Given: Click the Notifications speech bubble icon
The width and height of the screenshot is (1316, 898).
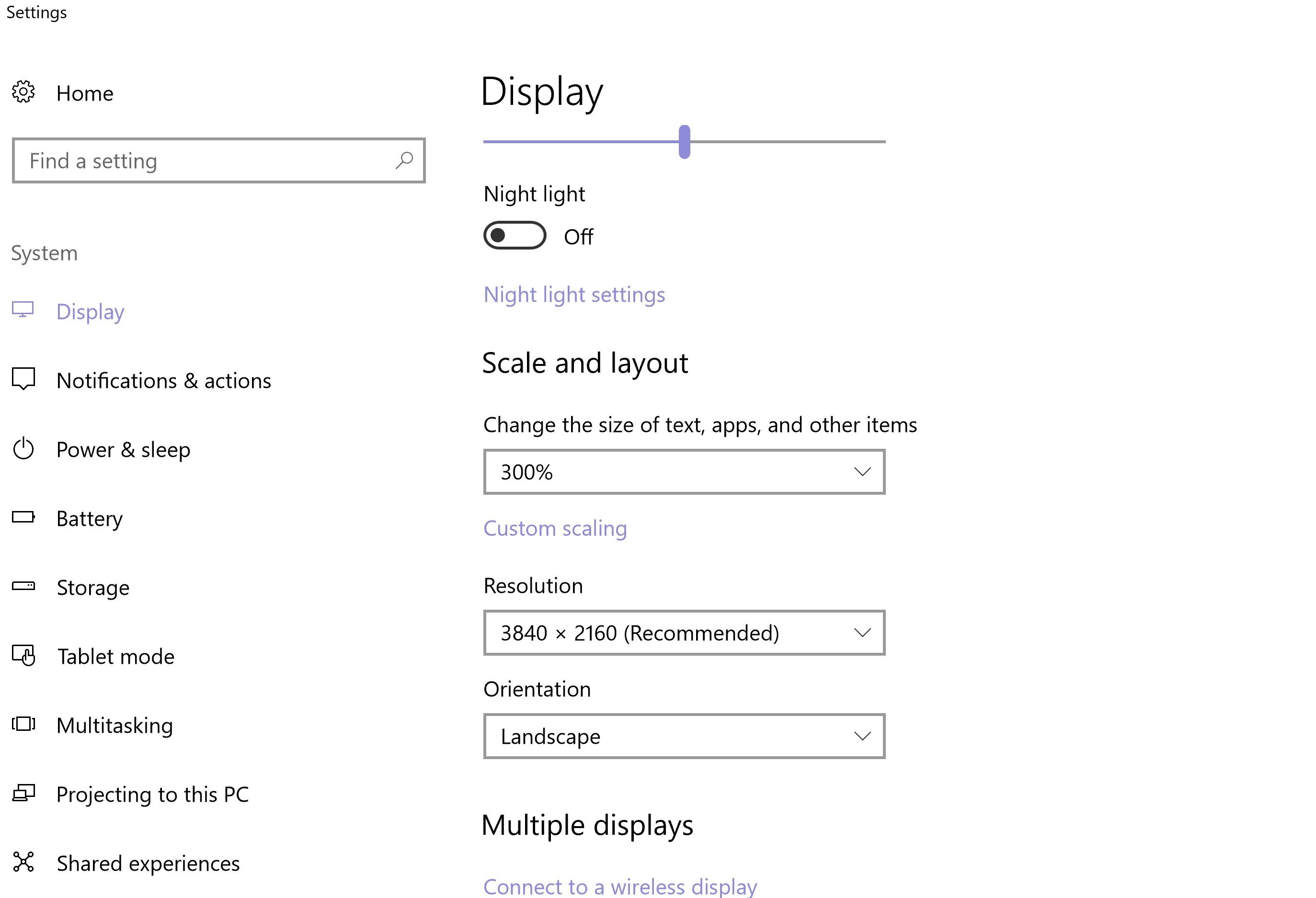Looking at the screenshot, I should tap(23, 379).
